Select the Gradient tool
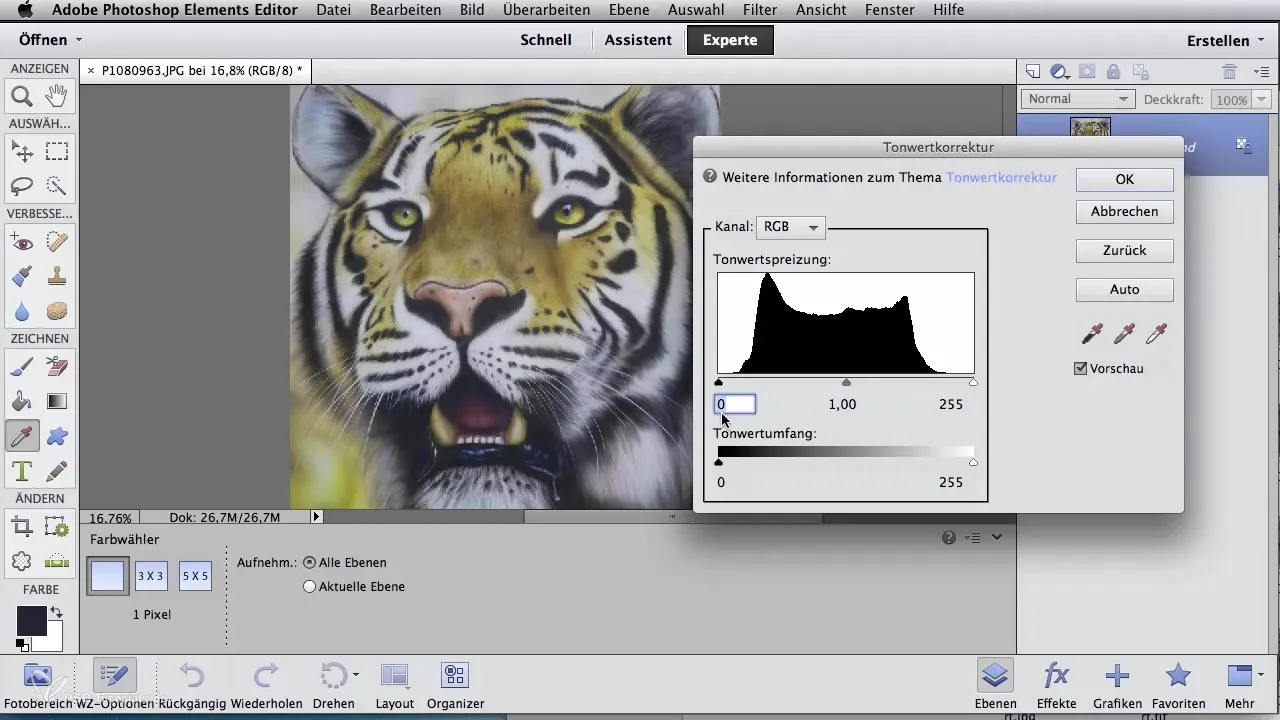The width and height of the screenshot is (1280, 720). pyautogui.click(x=57, y=402)
